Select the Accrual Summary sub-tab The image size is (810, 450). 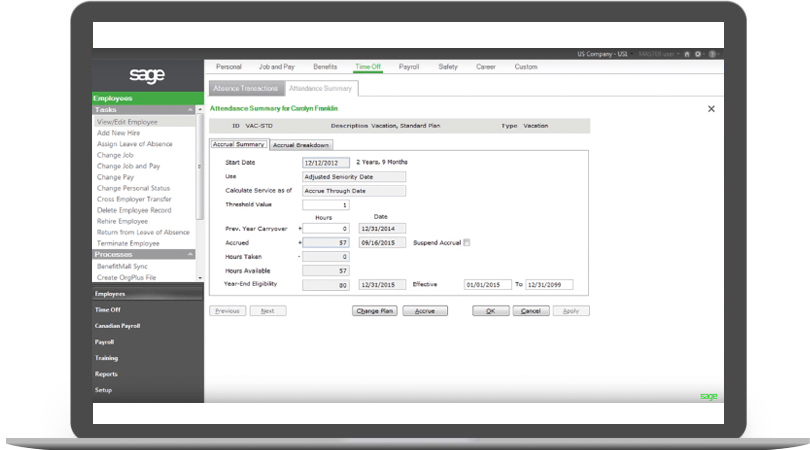coord(239,145)
